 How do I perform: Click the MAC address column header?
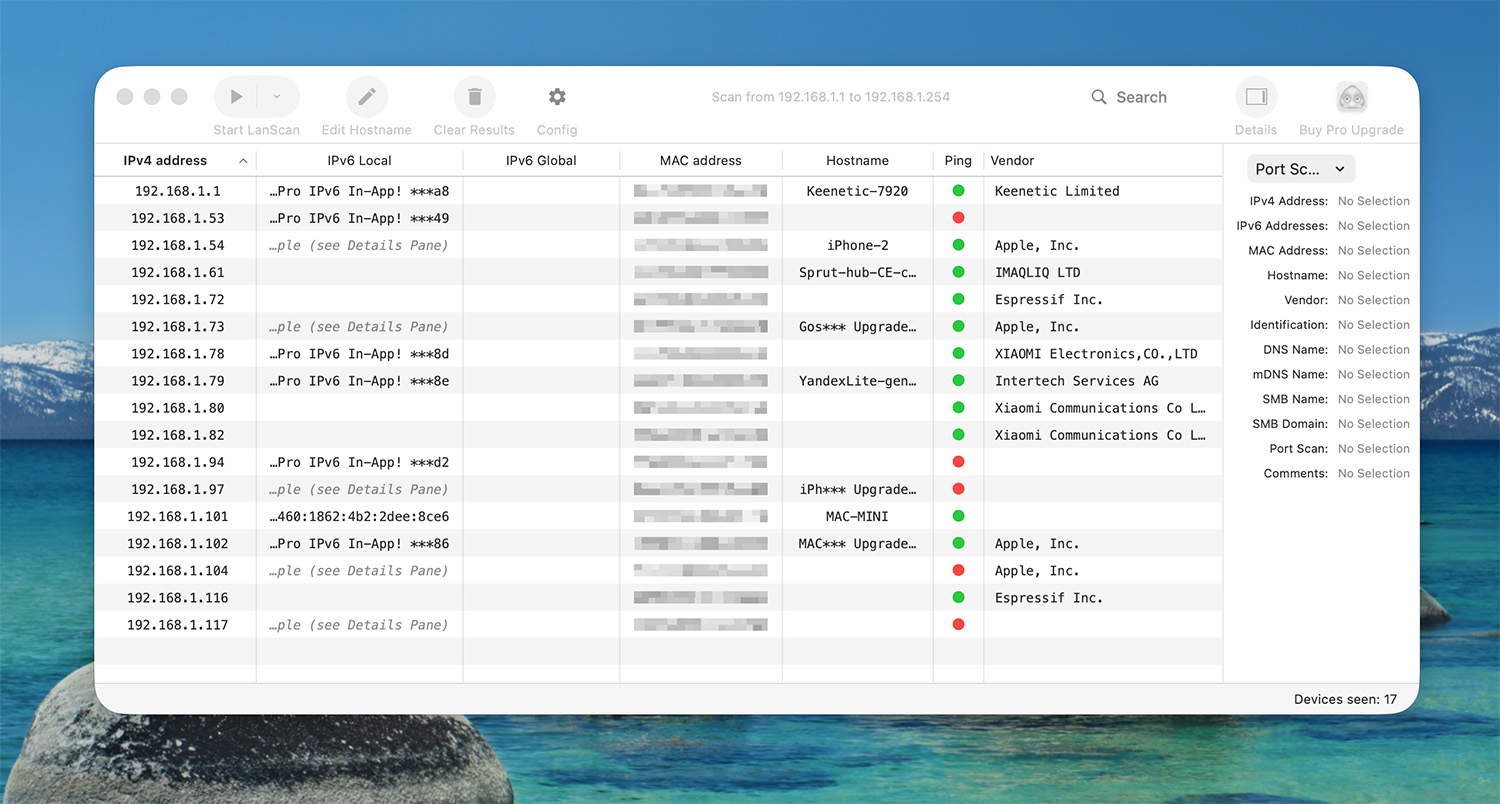coord(700,160)
